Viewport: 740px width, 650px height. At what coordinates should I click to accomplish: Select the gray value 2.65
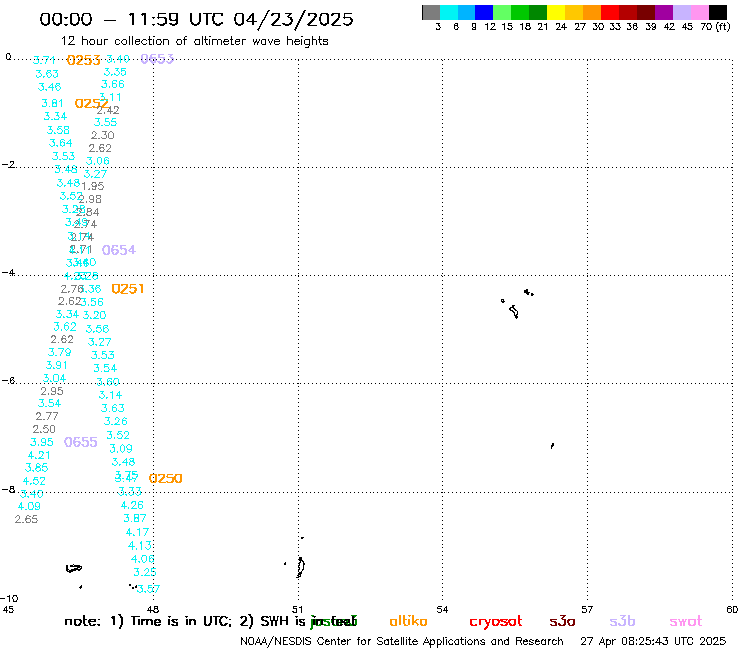[26, 519]
